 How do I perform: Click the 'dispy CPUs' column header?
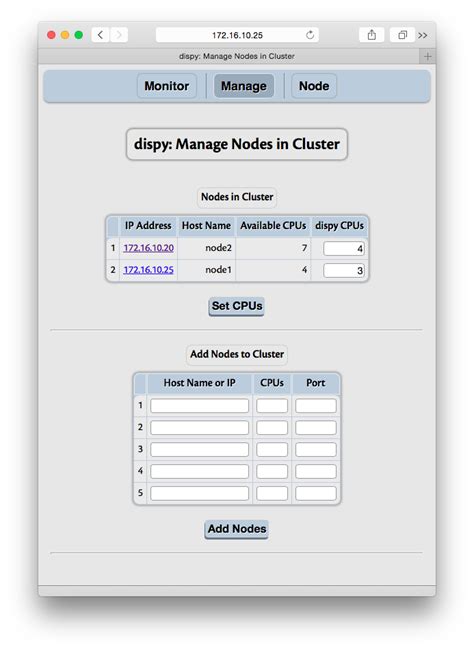click(340, 226)
